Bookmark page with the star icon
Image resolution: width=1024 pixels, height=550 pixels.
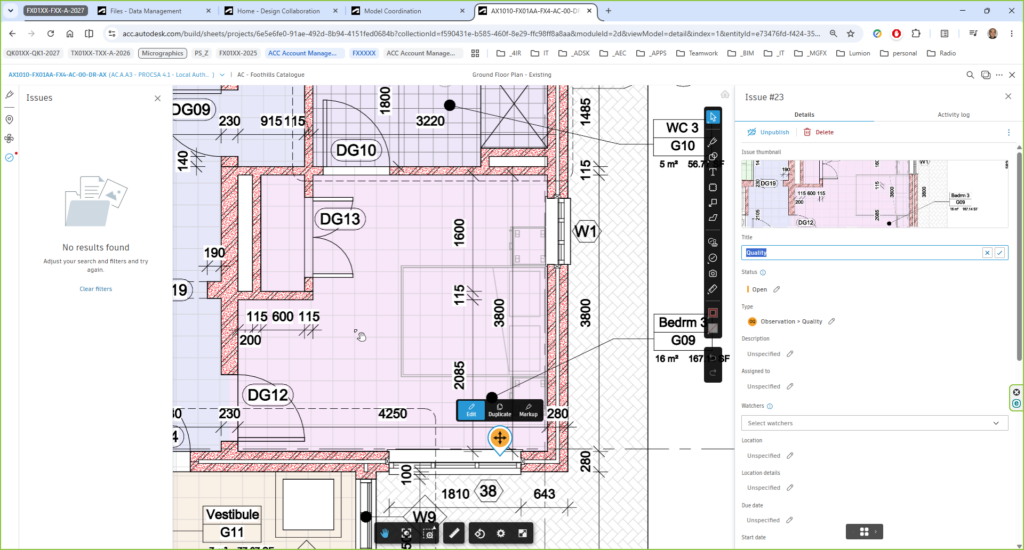[x=850, y=33]
